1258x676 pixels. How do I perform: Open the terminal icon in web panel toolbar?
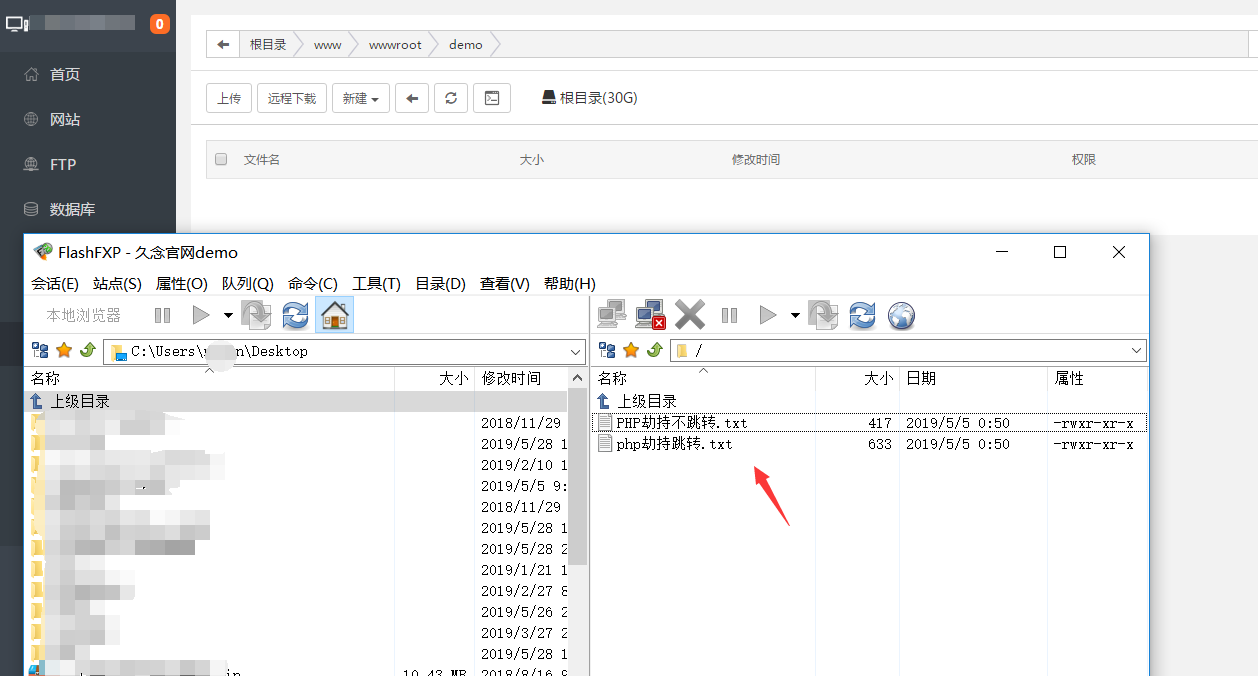[491, 98]
